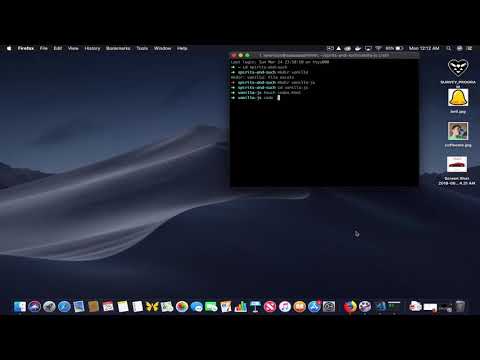This screenshot has height=360, width=480.
Task: Click Siri icon in menu bar
Action: [459, 48]
